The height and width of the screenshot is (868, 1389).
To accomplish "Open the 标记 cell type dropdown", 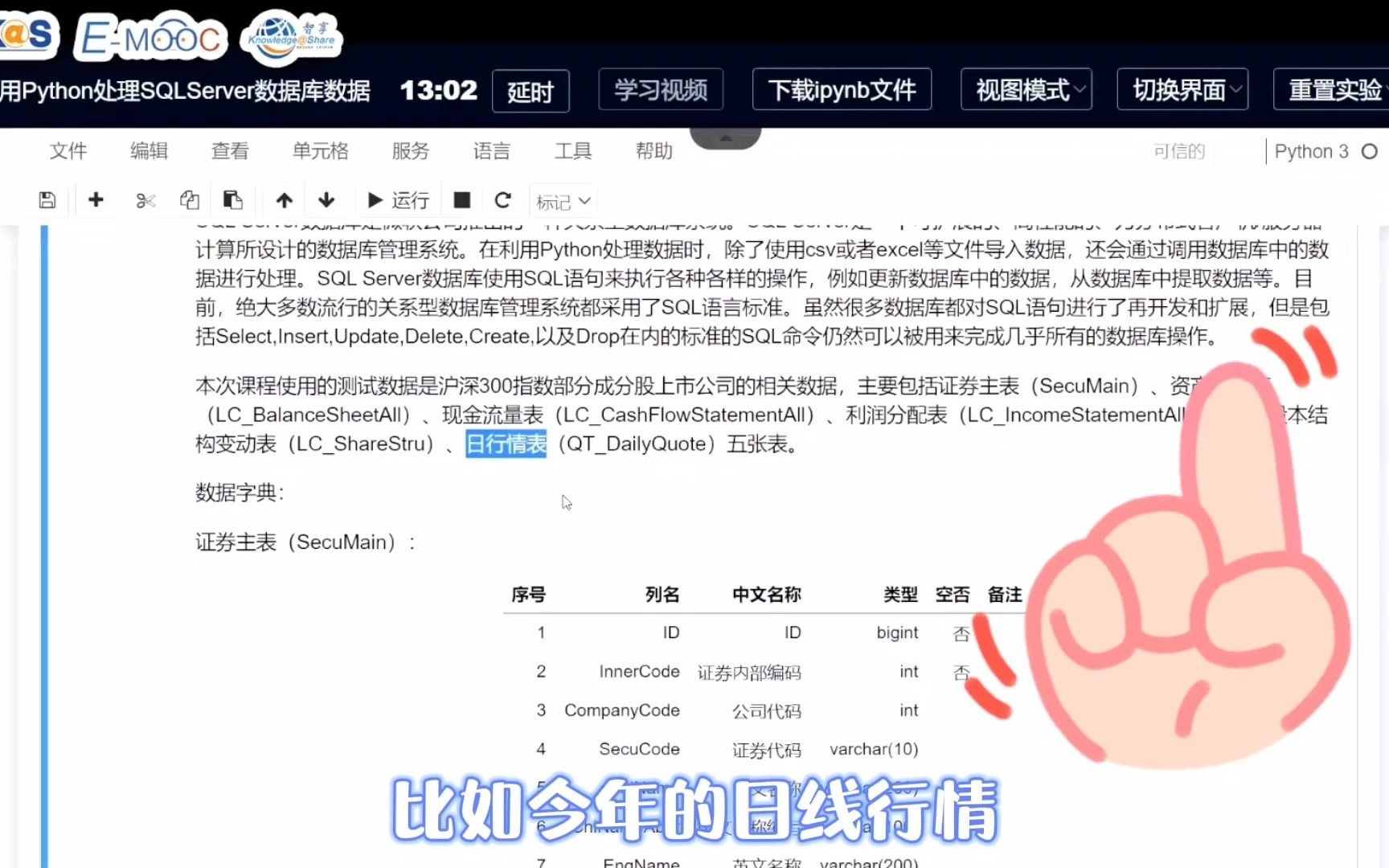I will pyautogui.click(x=563, y=201).
